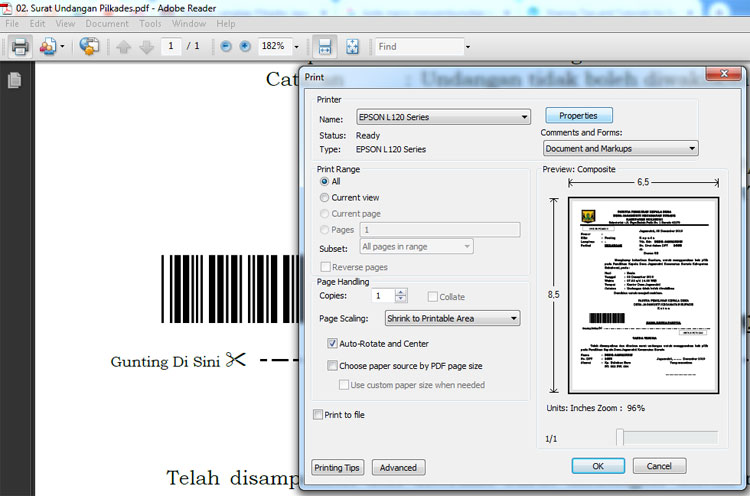Go to next page with down arrow

(147, 47)
